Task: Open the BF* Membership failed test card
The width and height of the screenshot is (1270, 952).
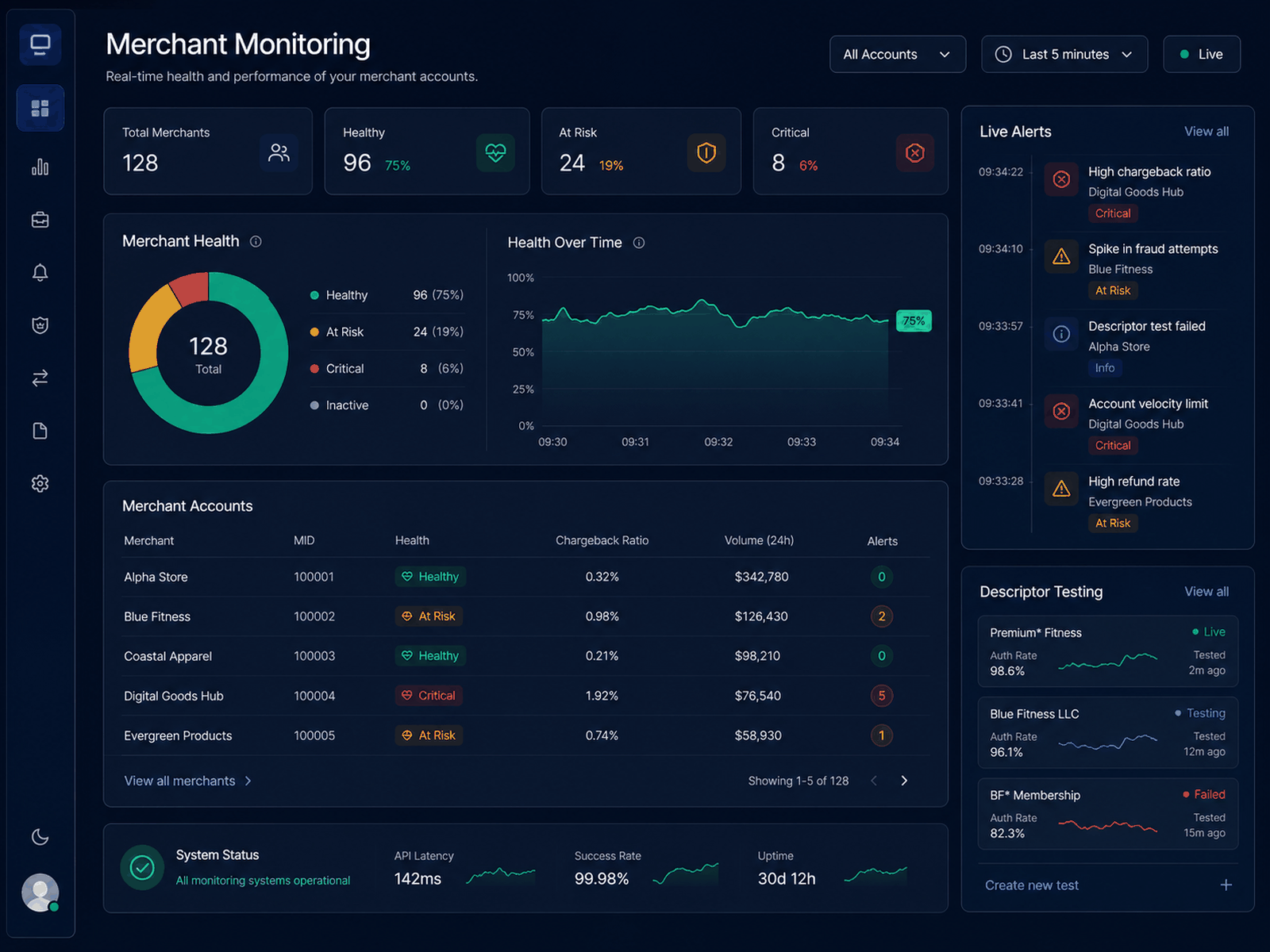Action: pyautogui.click(x=1108, y=814)
